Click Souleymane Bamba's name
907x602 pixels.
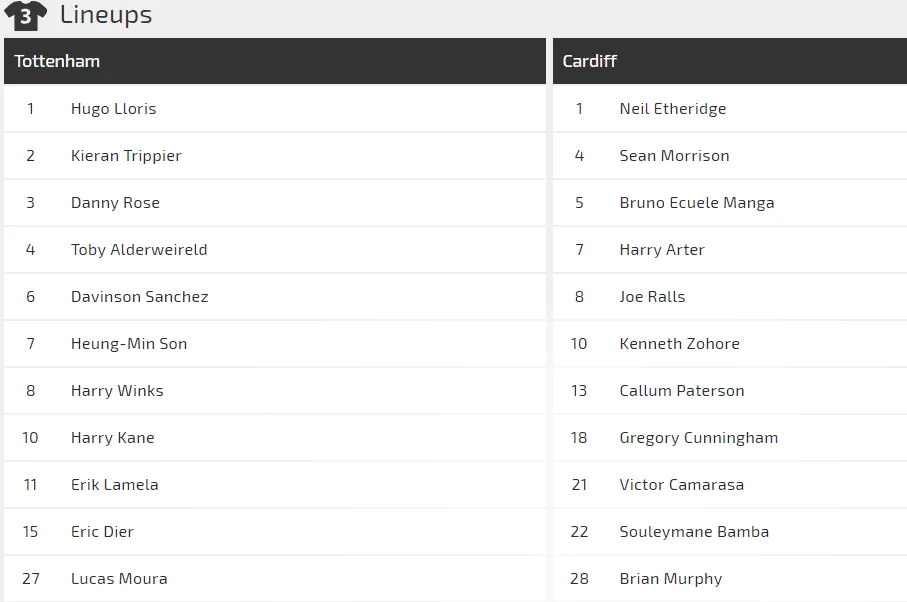click(694, 532)
